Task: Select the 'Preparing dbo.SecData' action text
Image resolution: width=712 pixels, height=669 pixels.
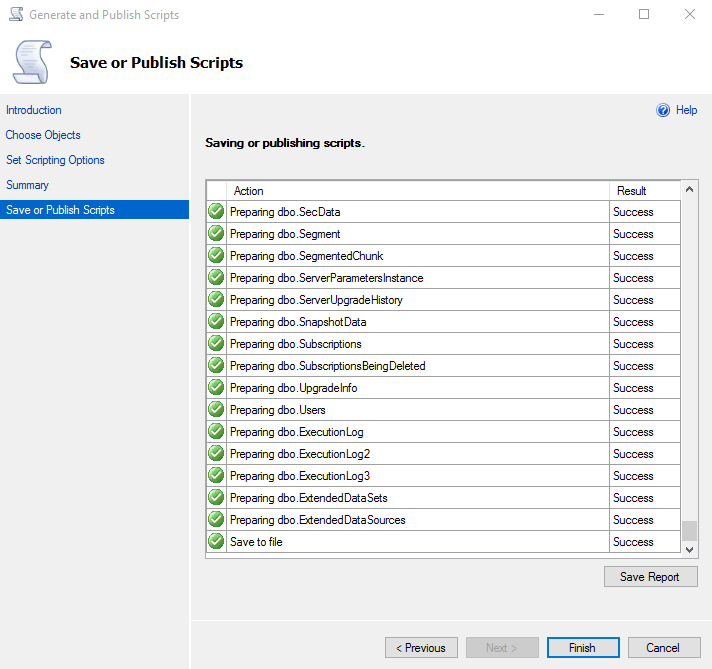Action: pyautogui.click(x=285, y=212)
